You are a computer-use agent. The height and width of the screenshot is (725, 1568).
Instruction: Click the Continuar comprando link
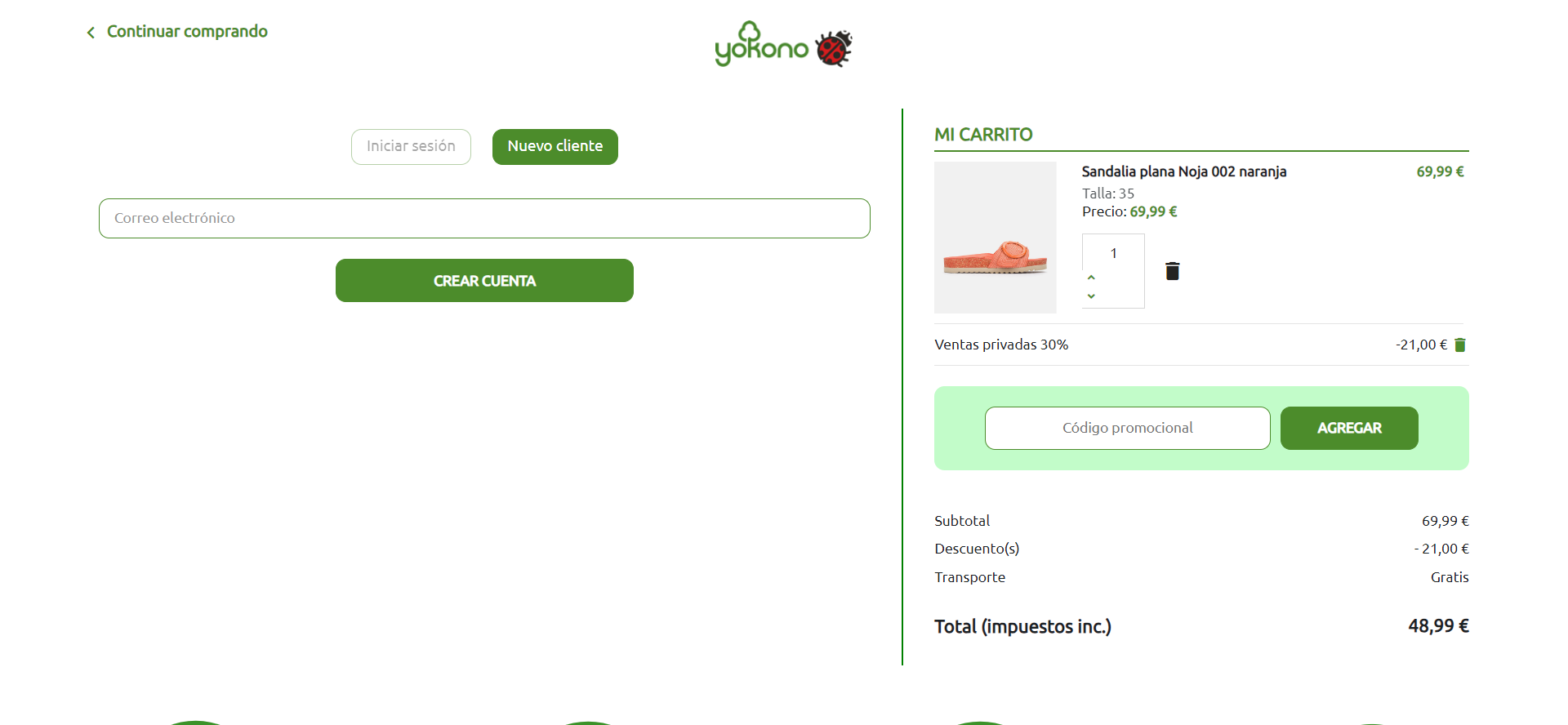(x=187, y=31)
